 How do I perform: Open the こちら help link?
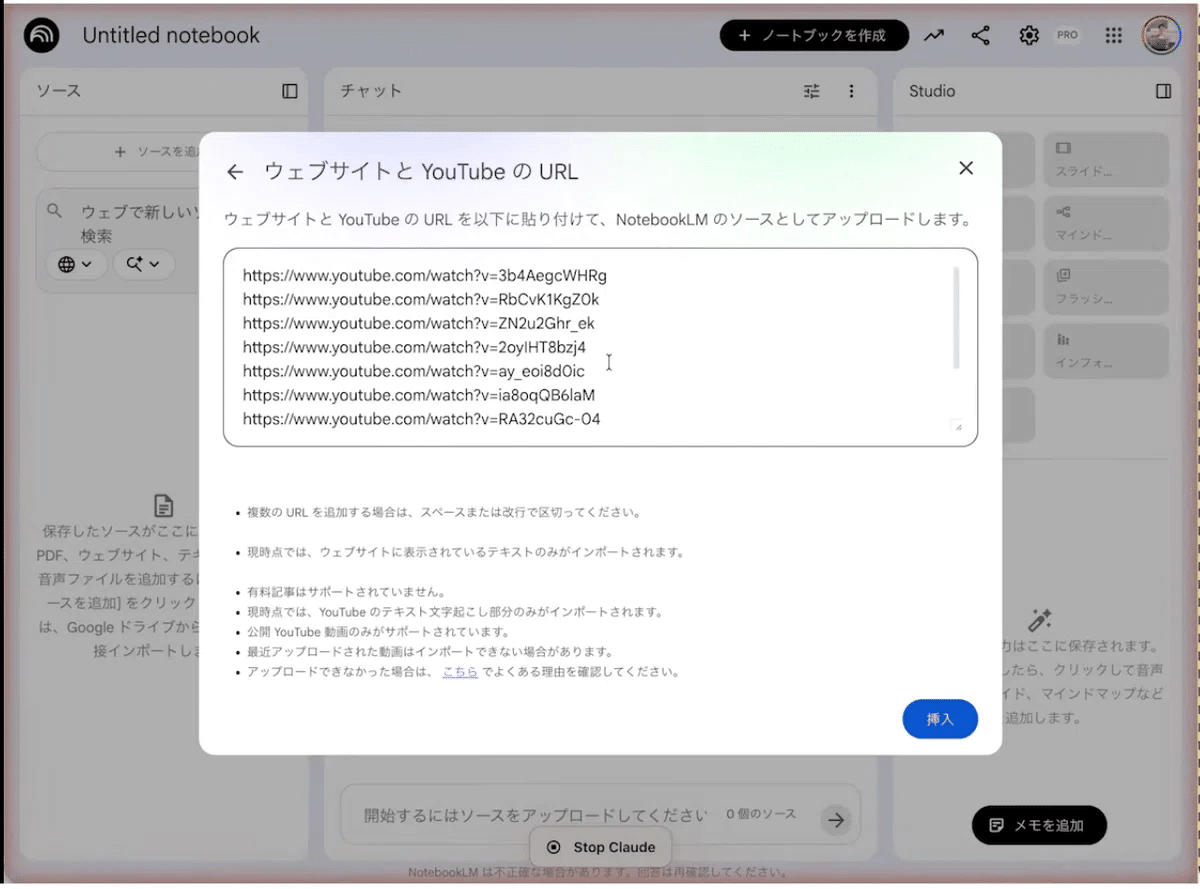[x=460, y=672]
